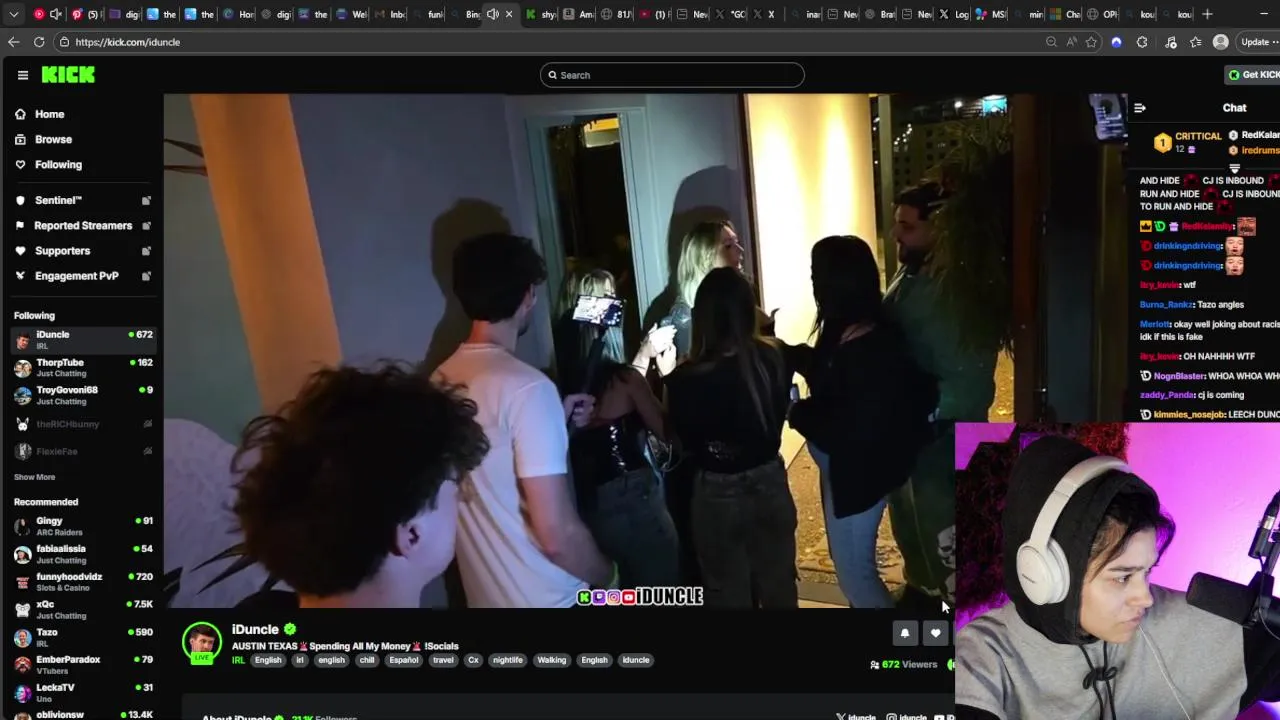Open recommended channel funnyhoodvidz
The image size is (1280, 720).
(83, 582)
